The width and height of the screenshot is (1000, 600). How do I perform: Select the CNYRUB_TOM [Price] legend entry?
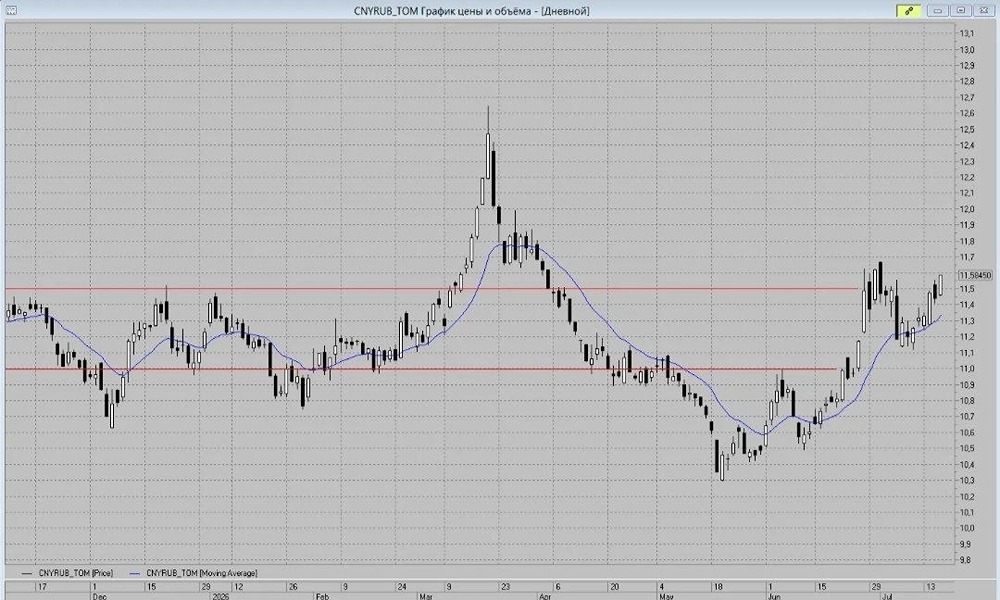[67, 573]
